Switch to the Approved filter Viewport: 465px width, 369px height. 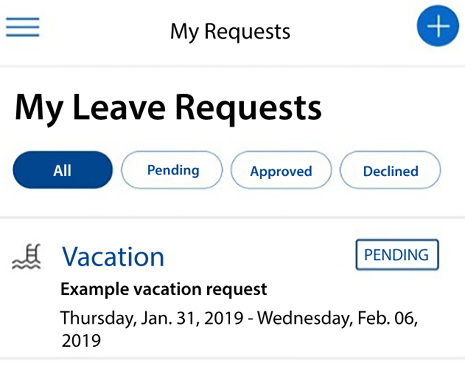(x=281, y=170)
